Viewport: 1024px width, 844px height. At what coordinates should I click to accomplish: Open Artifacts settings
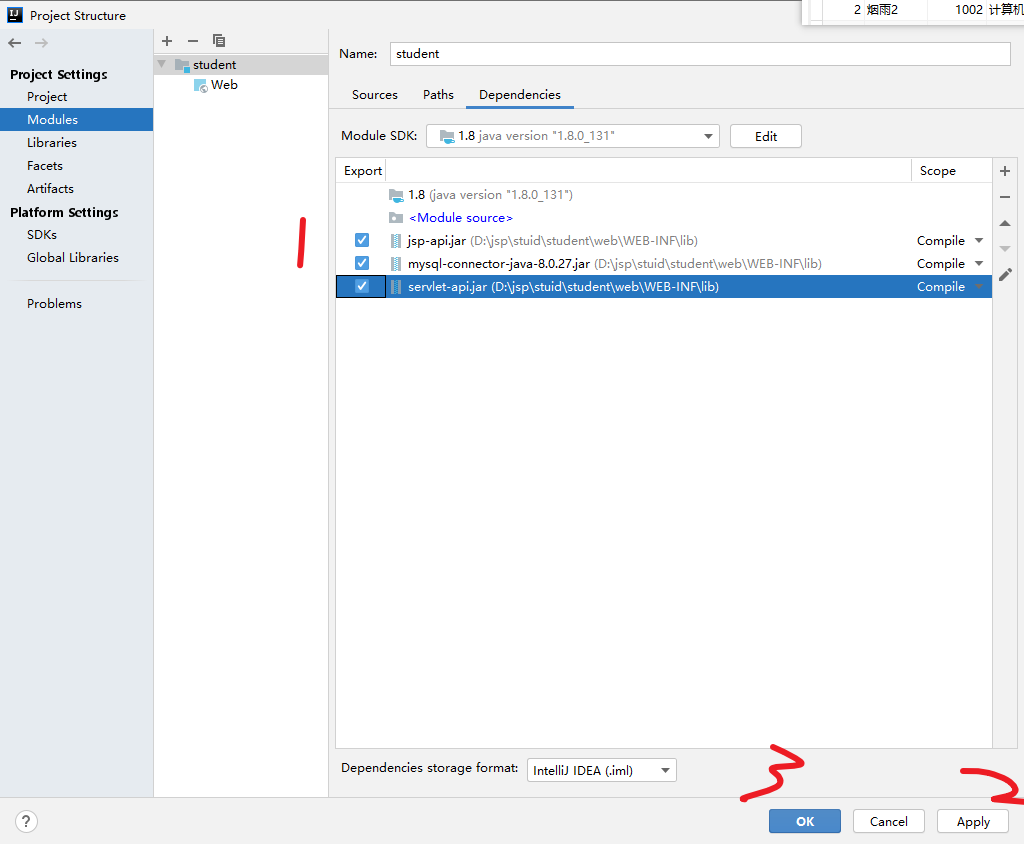click(50, 189)
